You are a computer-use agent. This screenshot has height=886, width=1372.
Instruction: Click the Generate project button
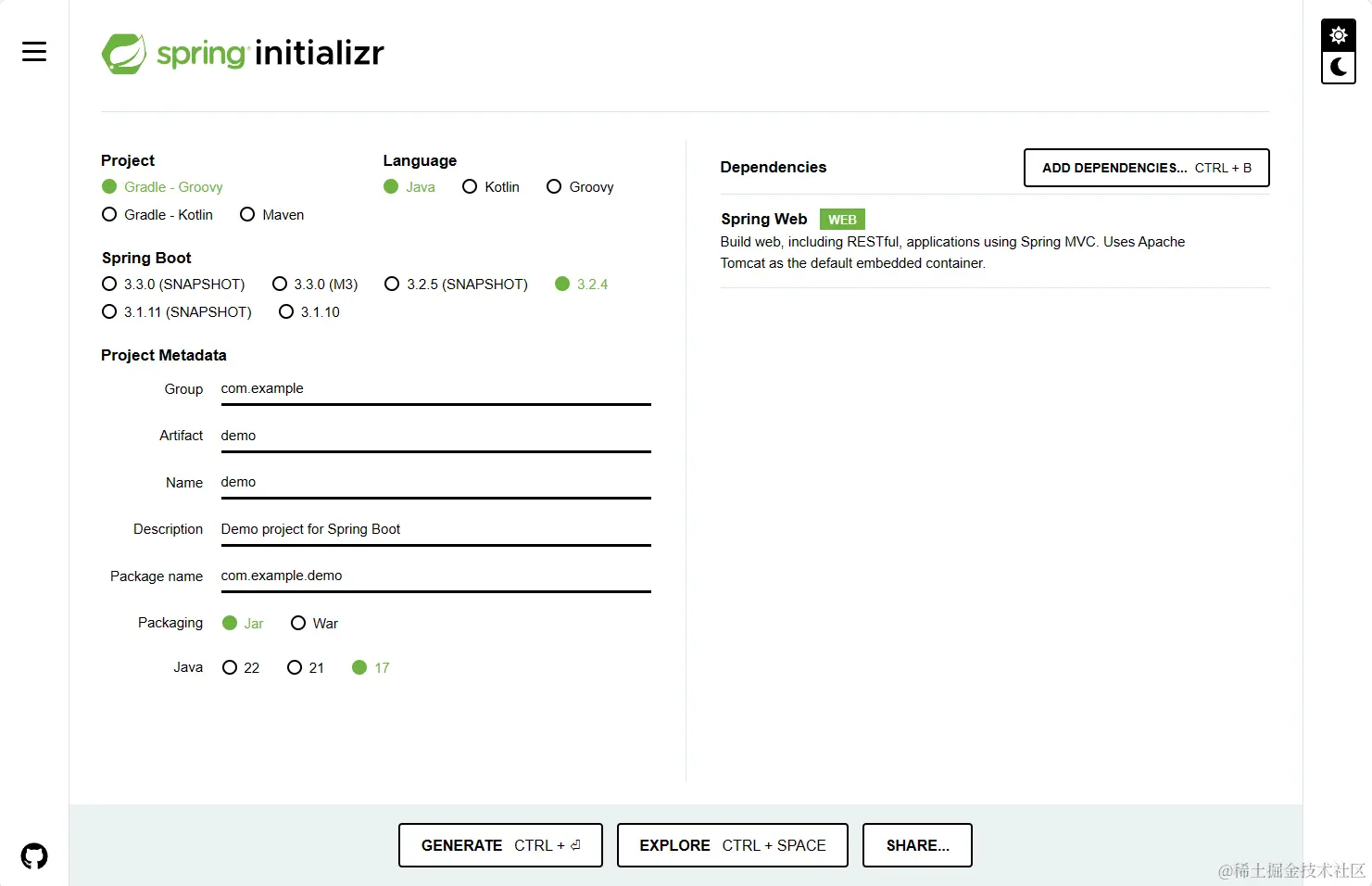point(500,845)
